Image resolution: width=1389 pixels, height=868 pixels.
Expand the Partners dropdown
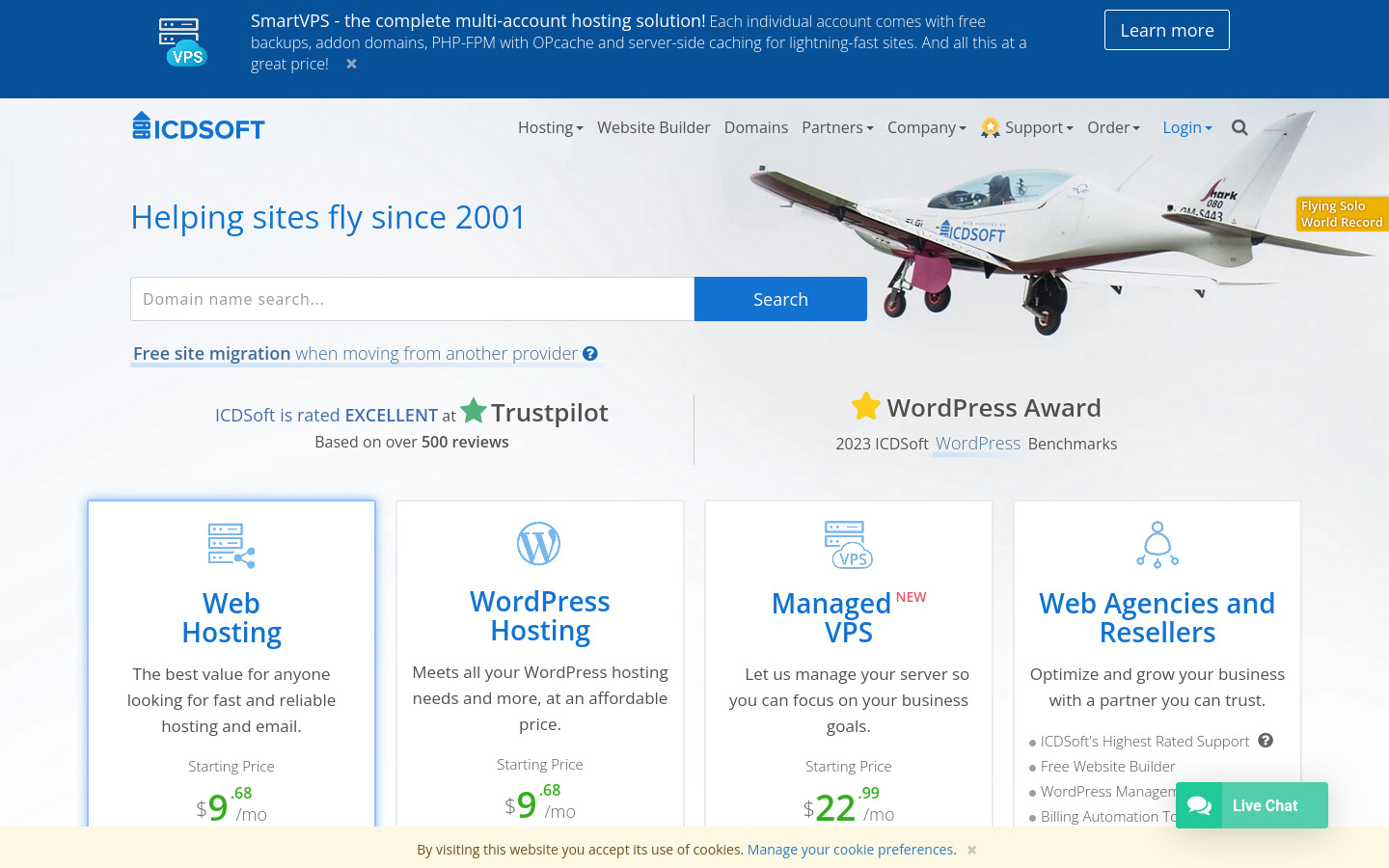click(837, 127)
